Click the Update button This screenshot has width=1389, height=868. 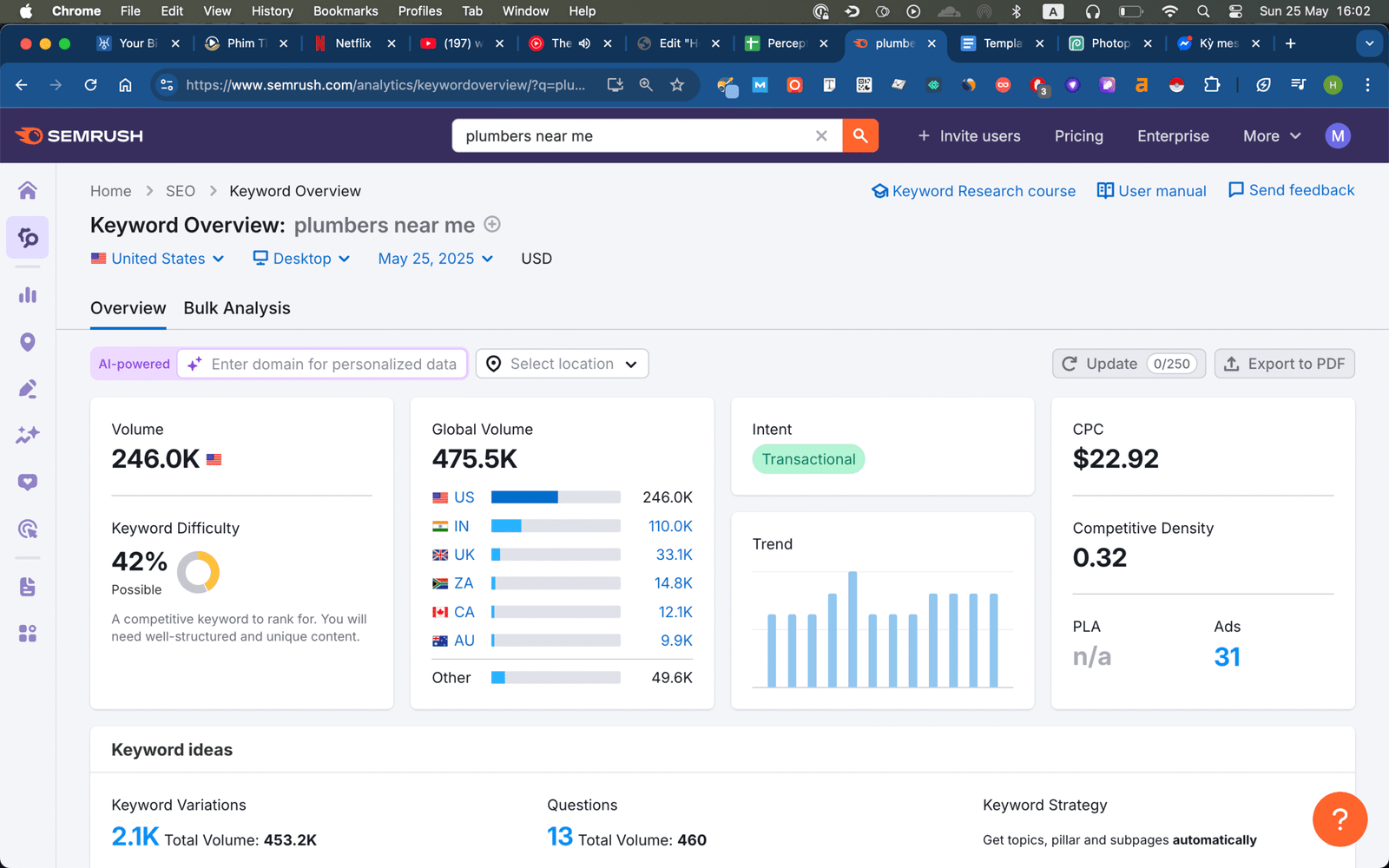[1129, 364]
